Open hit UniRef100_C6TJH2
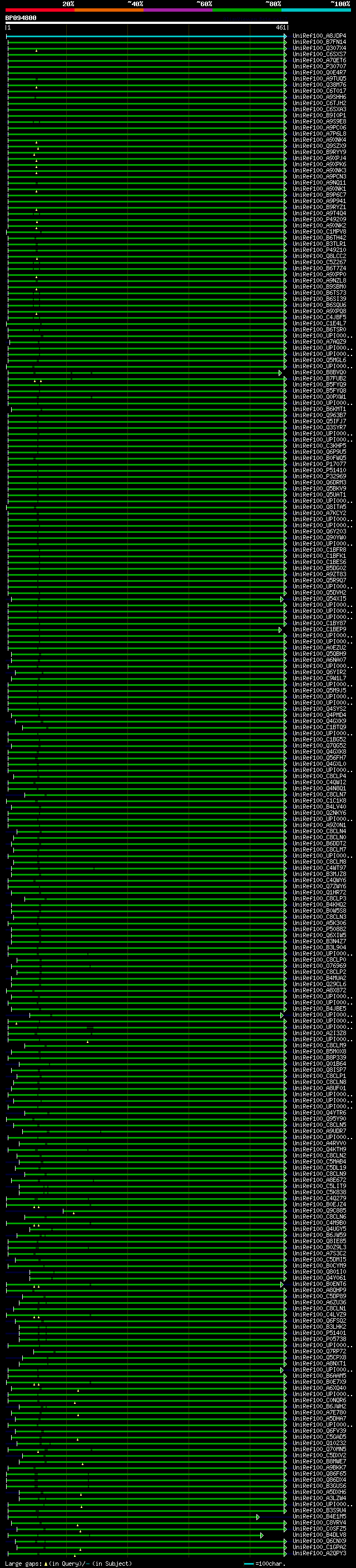This screenshot has height=1568, width=356. pos(319,103)
